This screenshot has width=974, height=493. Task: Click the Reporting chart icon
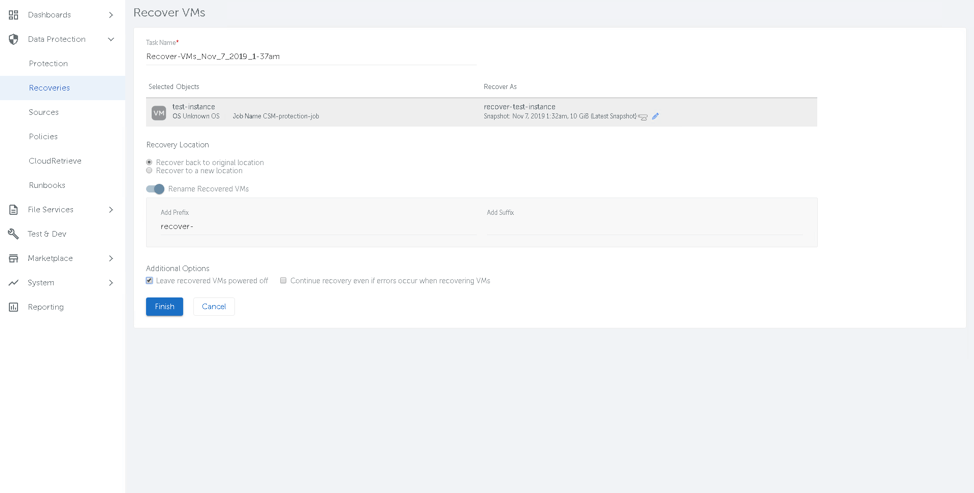point(13,307)
